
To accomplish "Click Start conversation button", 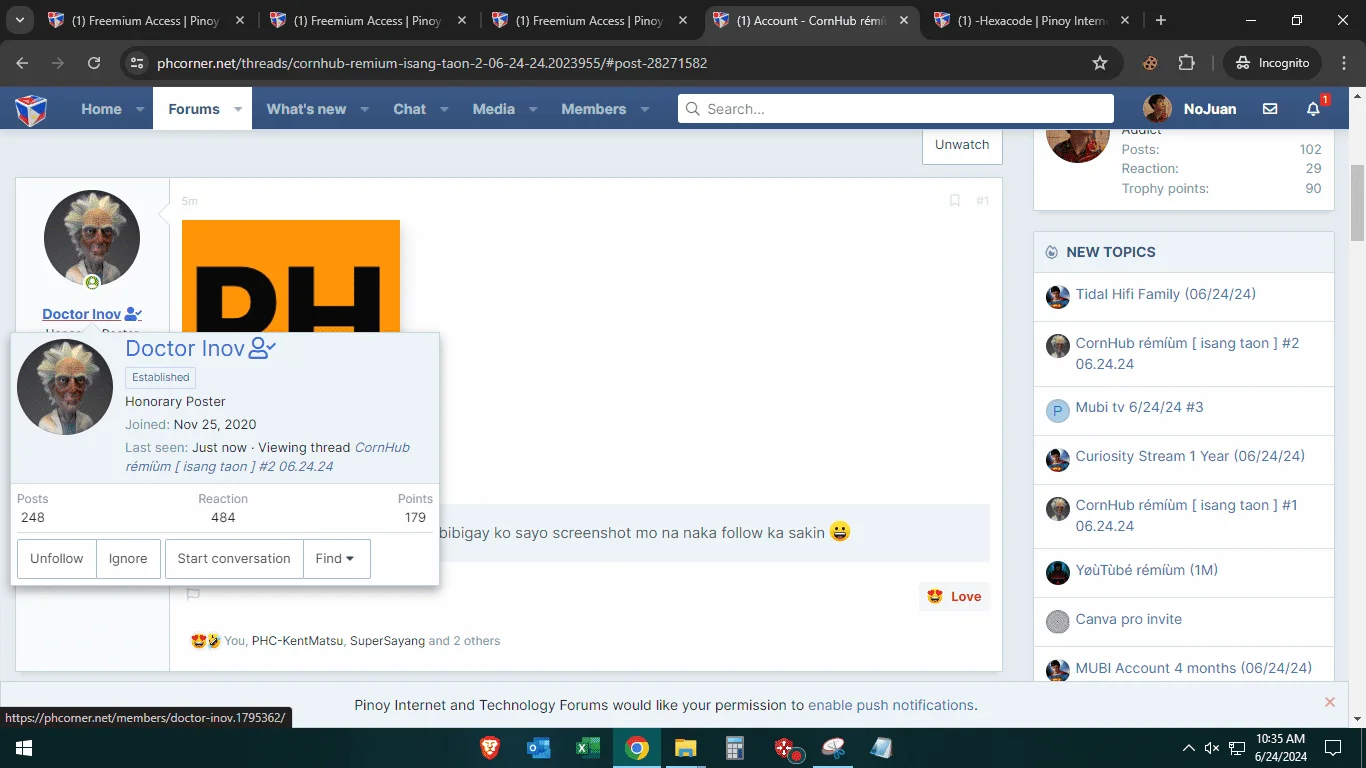I will 234,559.
